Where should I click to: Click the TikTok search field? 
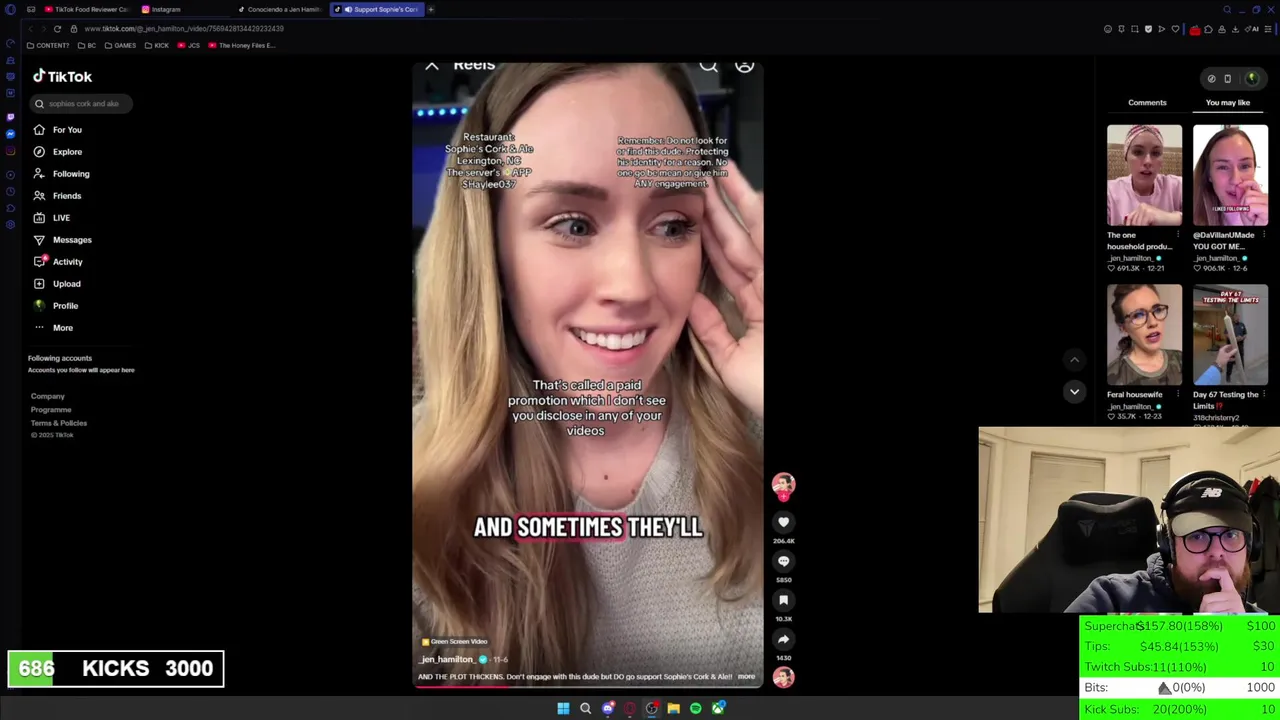(x=80, y=103)
